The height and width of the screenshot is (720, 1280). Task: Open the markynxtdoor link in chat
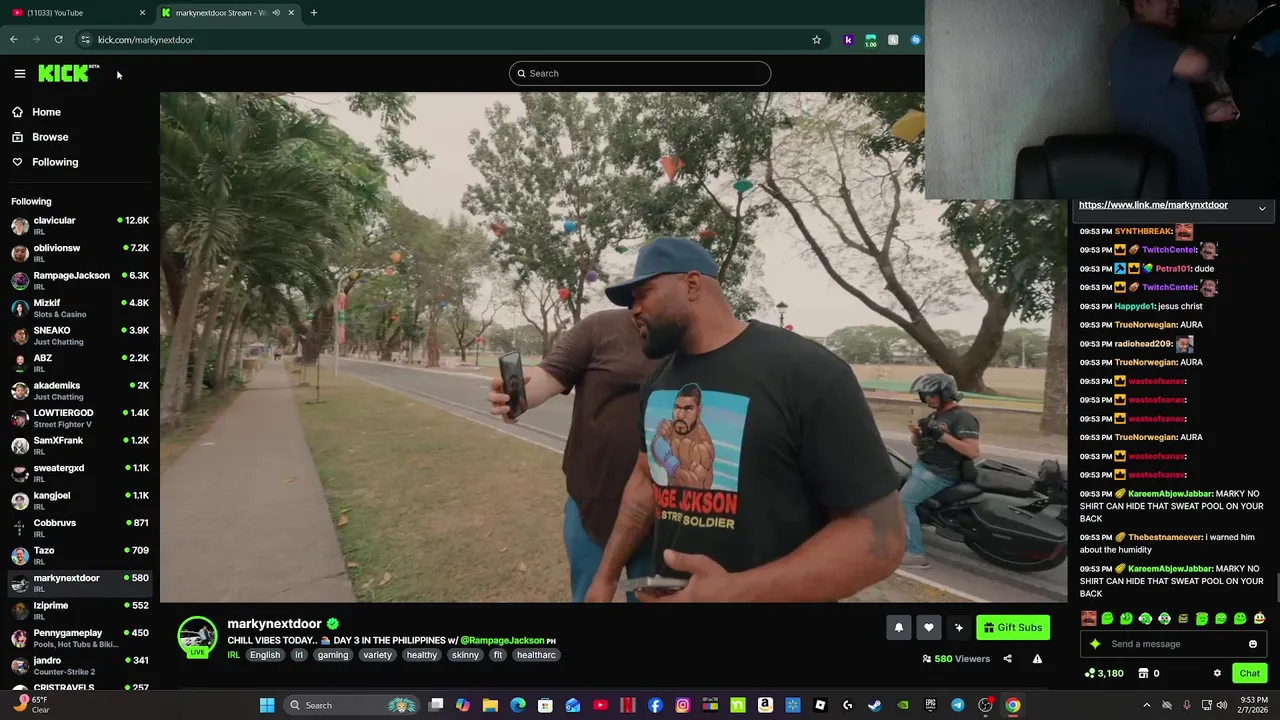1153,205
